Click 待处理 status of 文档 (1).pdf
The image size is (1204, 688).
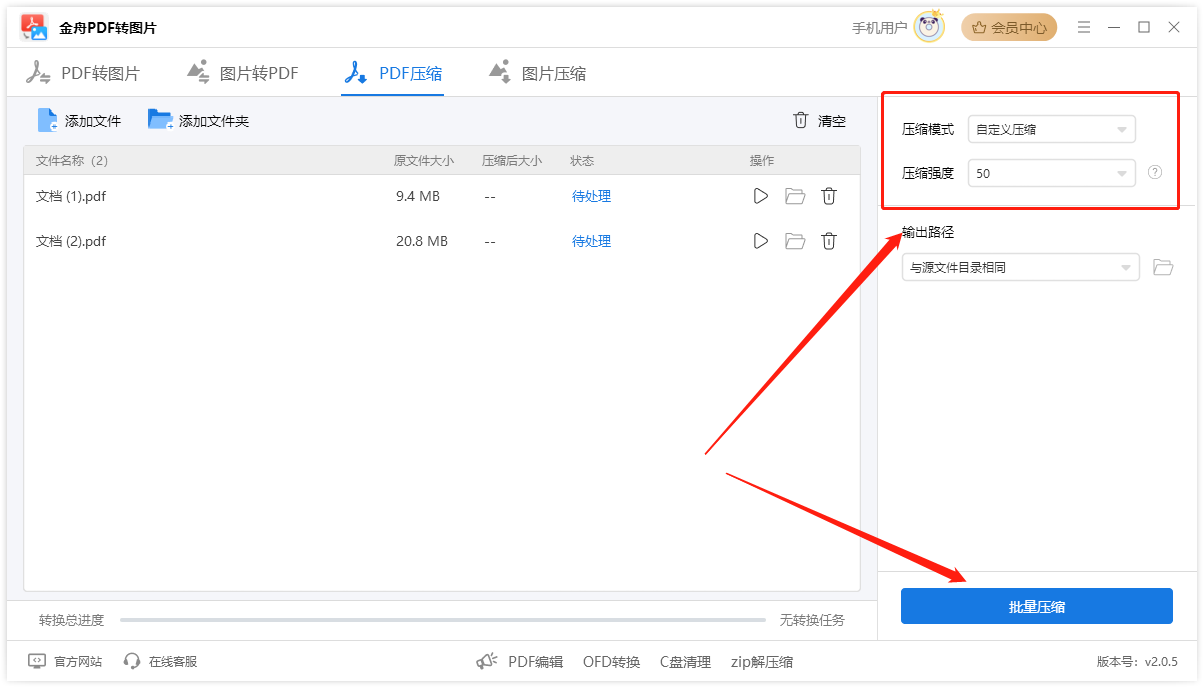[591, 196]
